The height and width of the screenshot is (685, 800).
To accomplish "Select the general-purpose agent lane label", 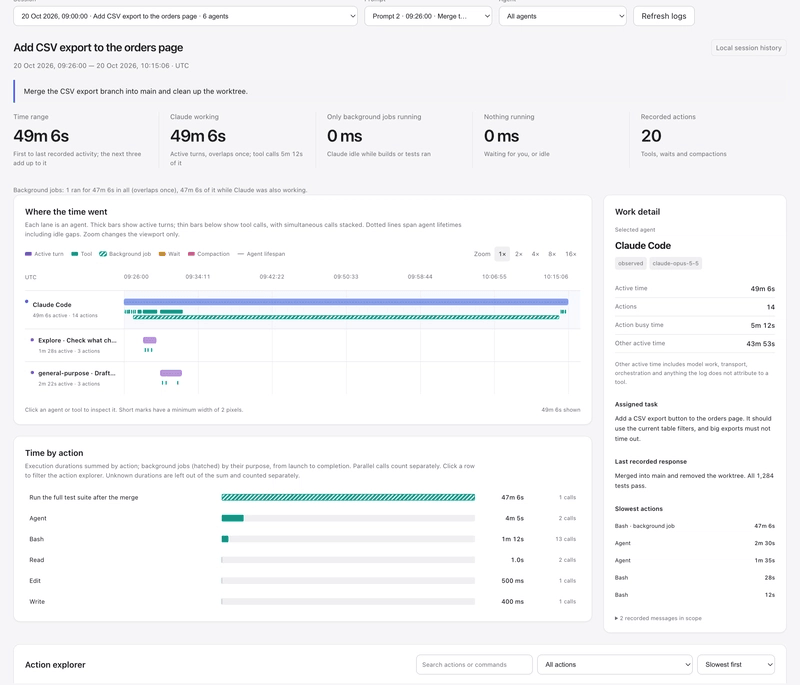I will (x=77, y=373).
